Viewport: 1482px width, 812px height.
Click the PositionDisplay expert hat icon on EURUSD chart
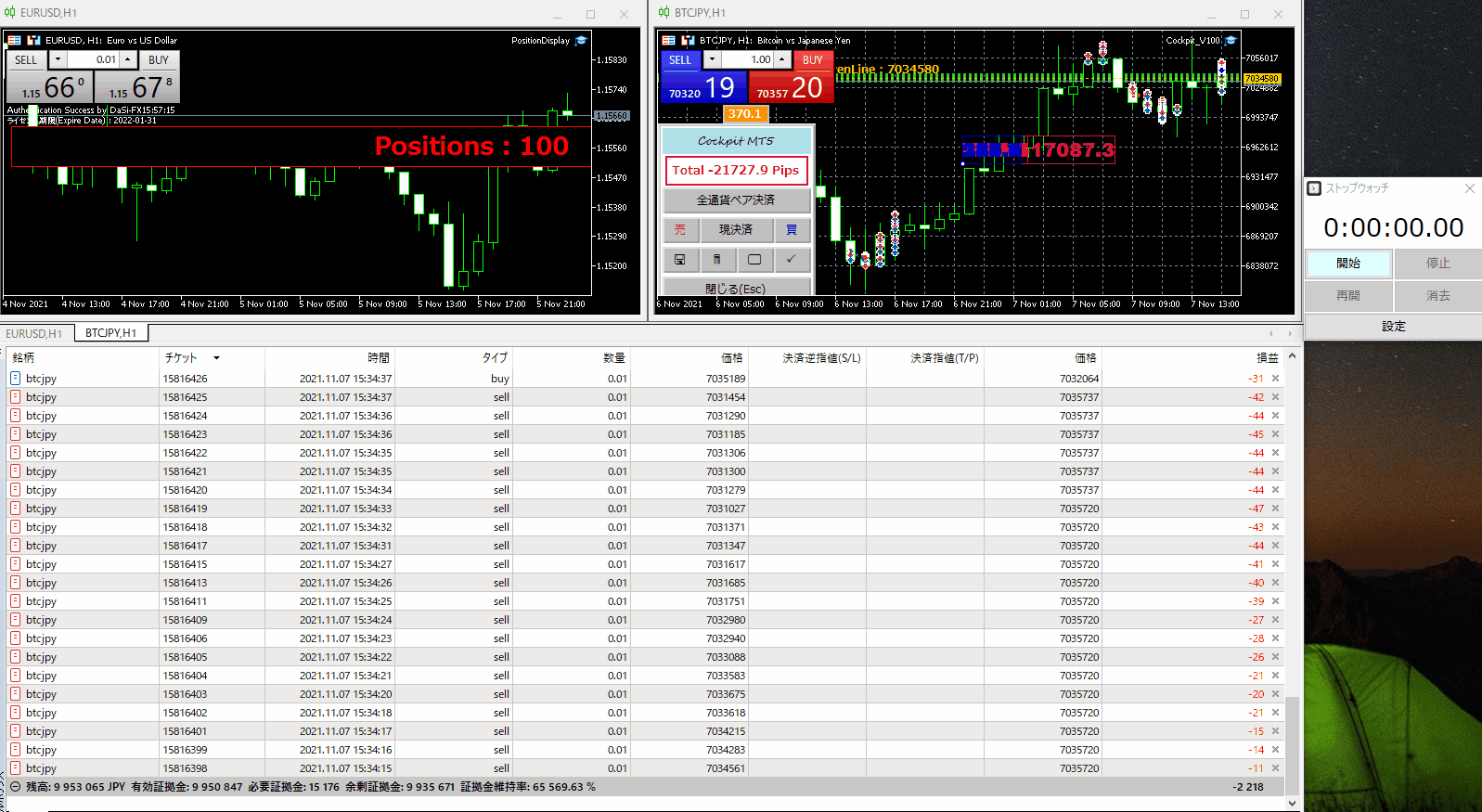point(581,40)
